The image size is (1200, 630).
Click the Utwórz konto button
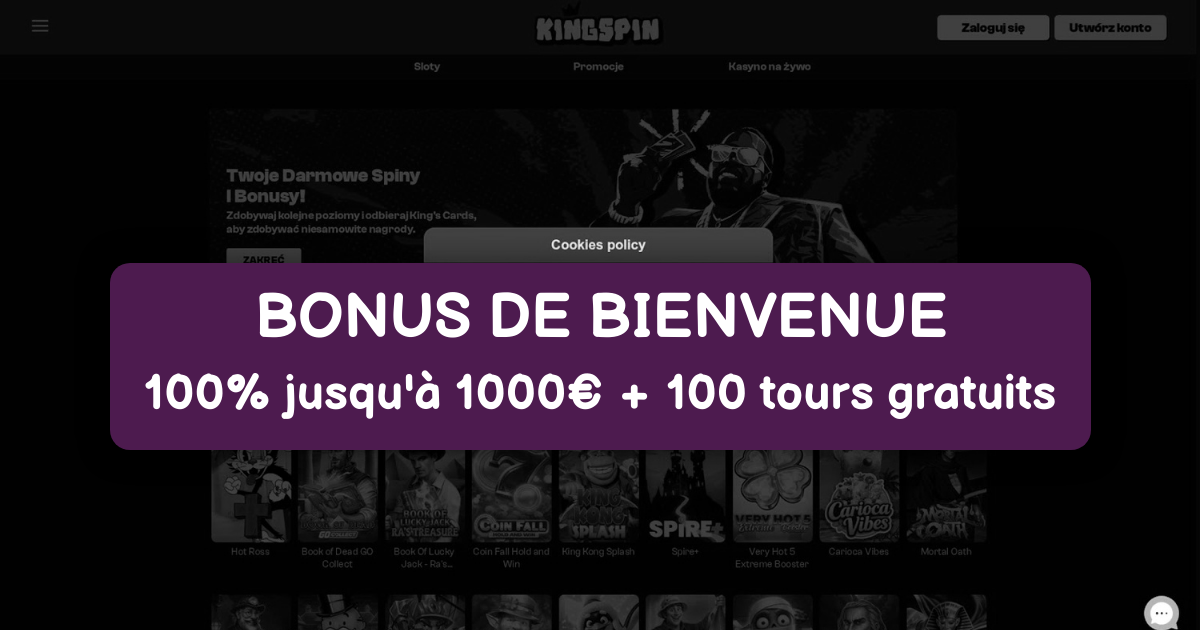pos(1110,28)
